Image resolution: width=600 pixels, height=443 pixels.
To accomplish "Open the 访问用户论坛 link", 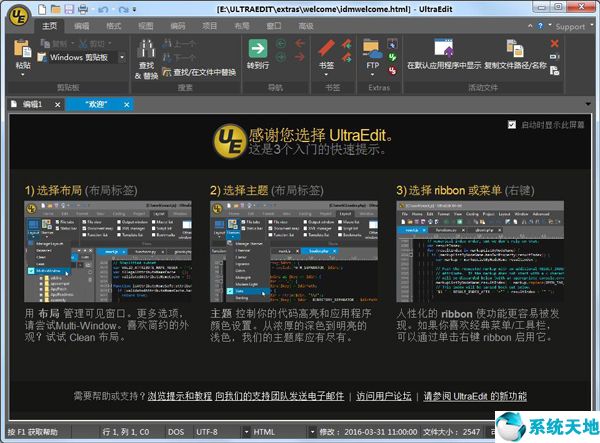I will tap(384, 396).
